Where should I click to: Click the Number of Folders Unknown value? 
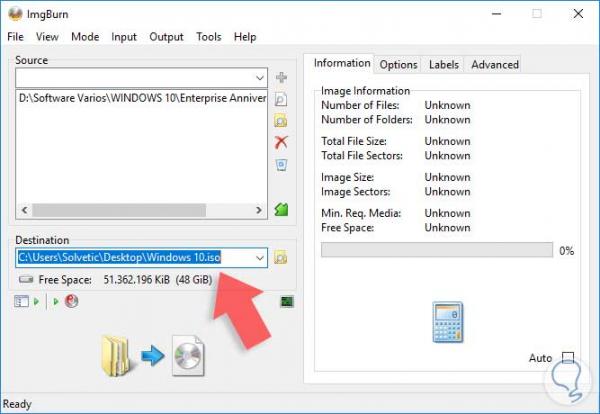pyautogui.click(x=447, y=120)
